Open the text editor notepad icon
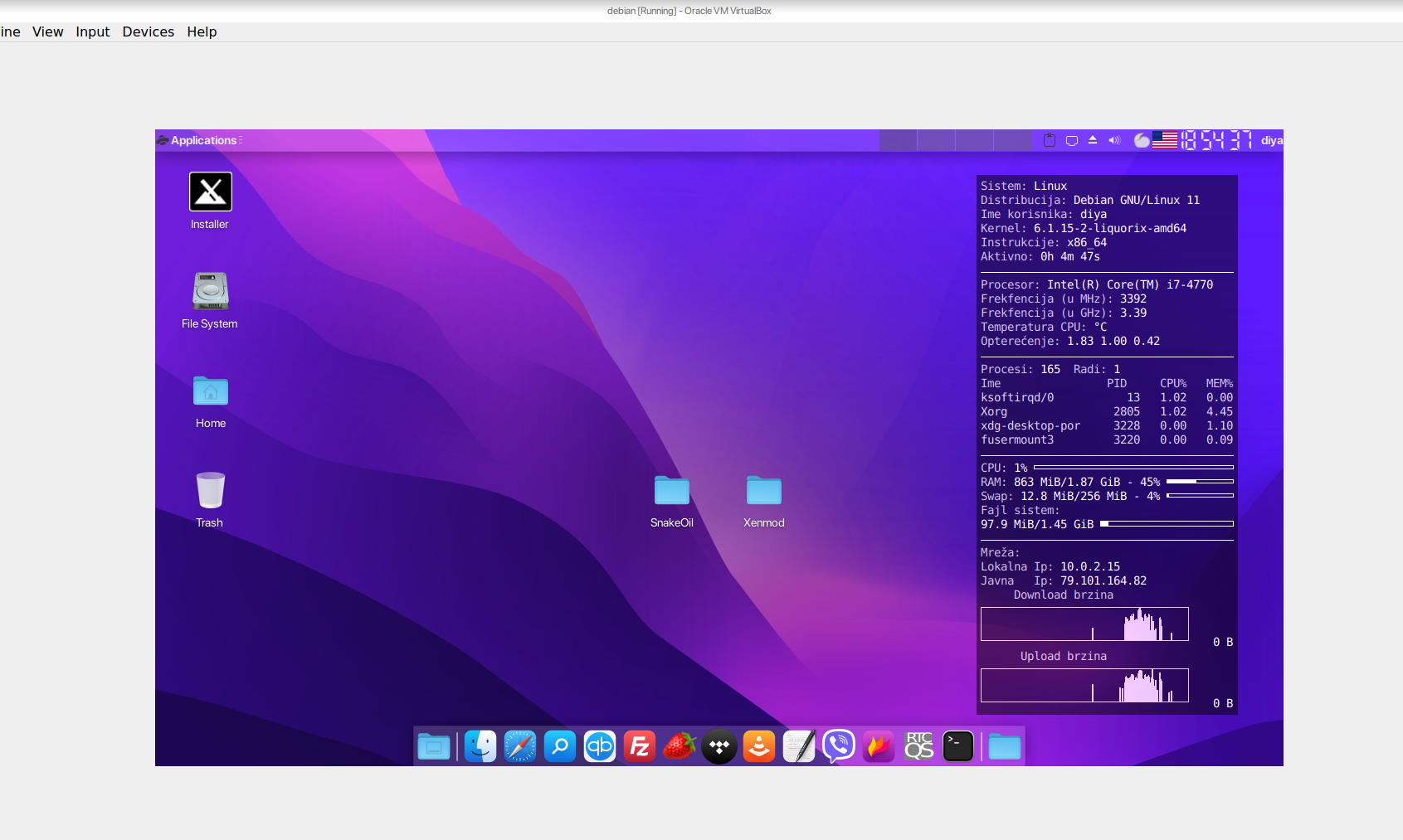The width and height of the screenshot is (1403, 840). click(799, 746)
